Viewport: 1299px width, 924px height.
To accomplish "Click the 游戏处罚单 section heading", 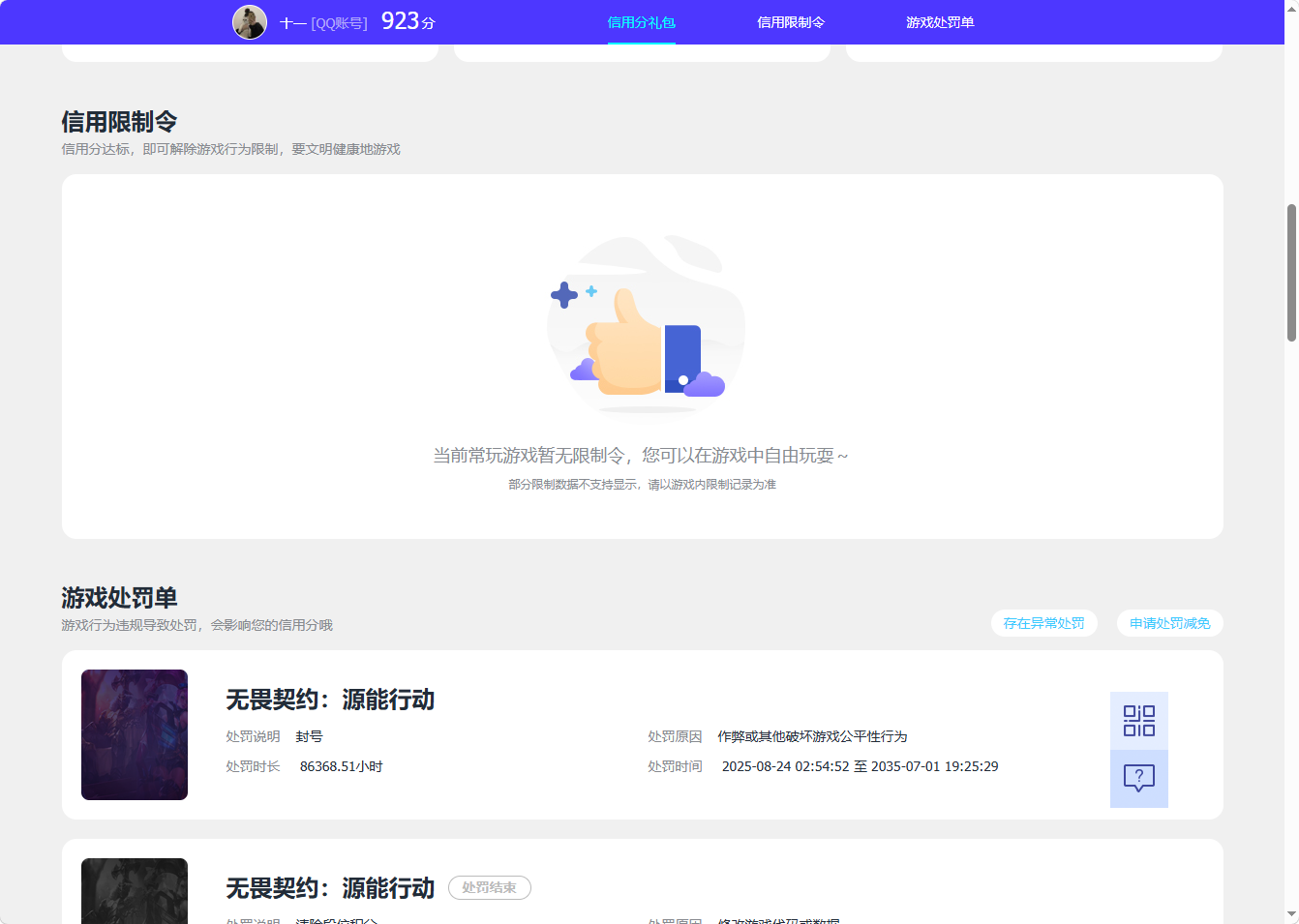I will pyautogui.click(x=119, y=598).
